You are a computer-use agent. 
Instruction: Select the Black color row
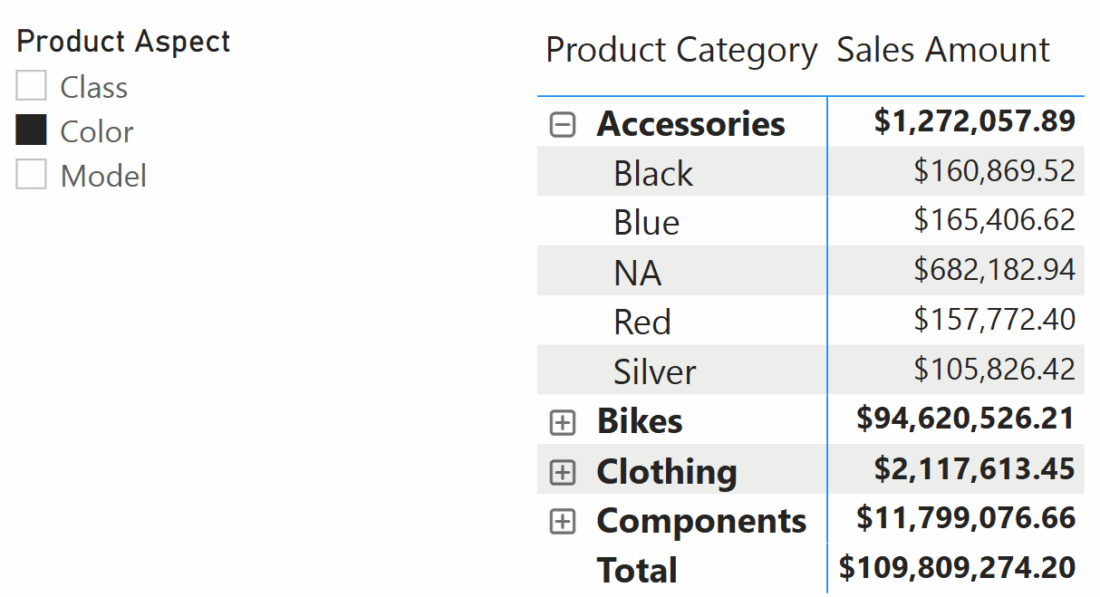coord(810,172)
